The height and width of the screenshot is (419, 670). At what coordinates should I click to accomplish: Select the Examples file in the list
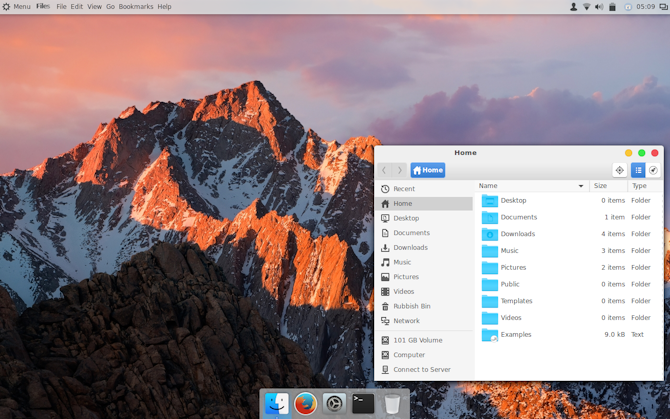point(515,335)
